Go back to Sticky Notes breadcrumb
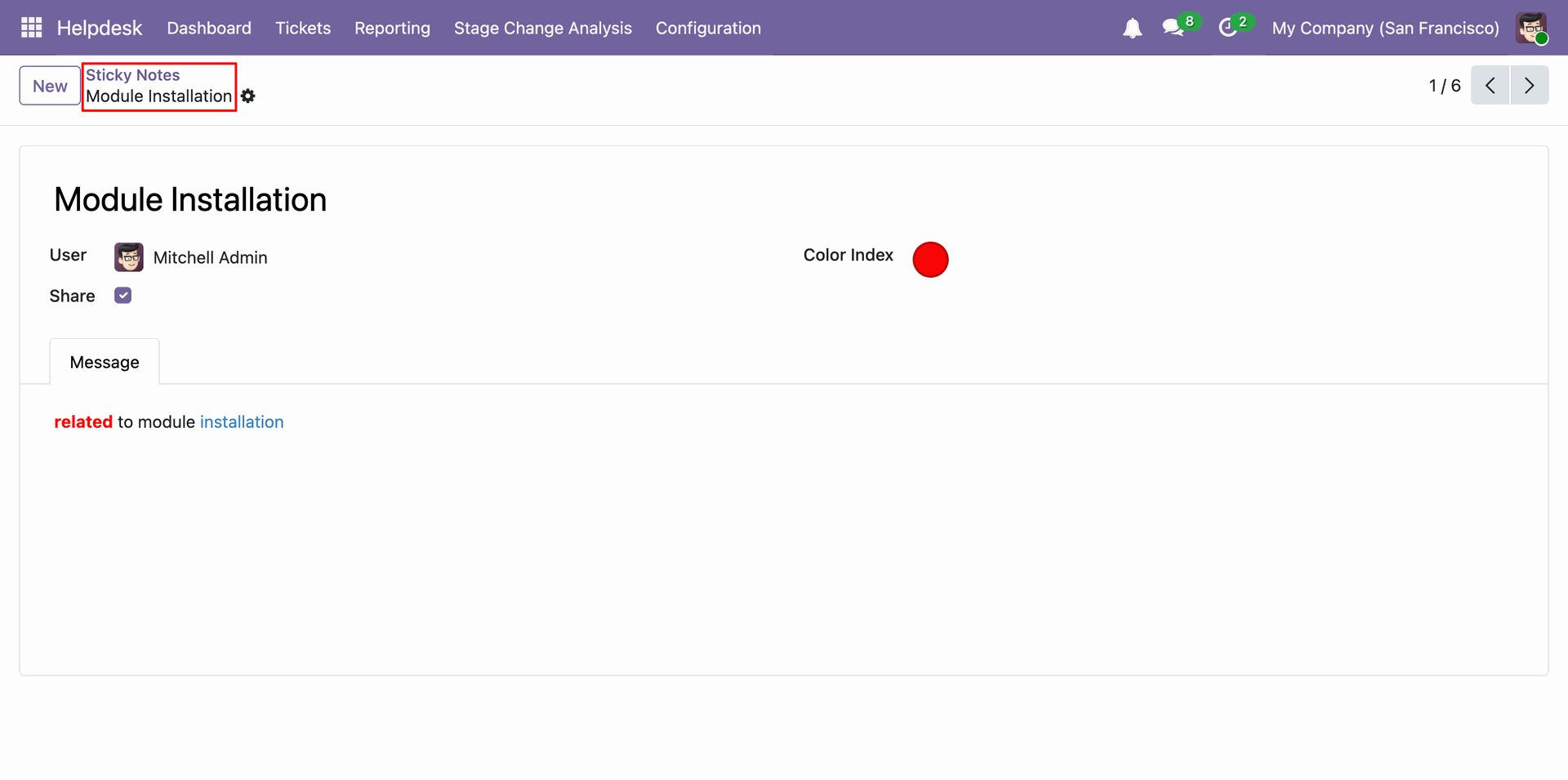 click(x=133, y=75)
